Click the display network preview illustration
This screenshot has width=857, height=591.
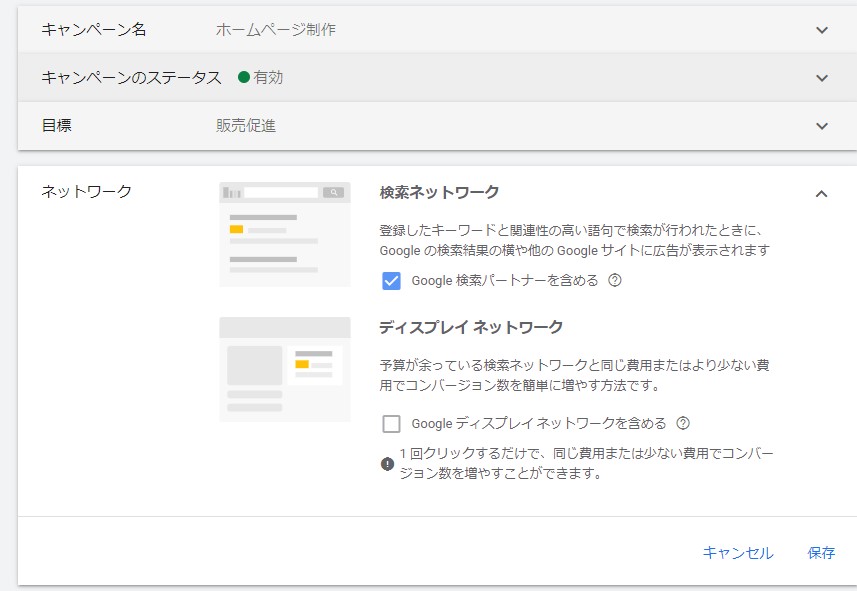[285, 369]
